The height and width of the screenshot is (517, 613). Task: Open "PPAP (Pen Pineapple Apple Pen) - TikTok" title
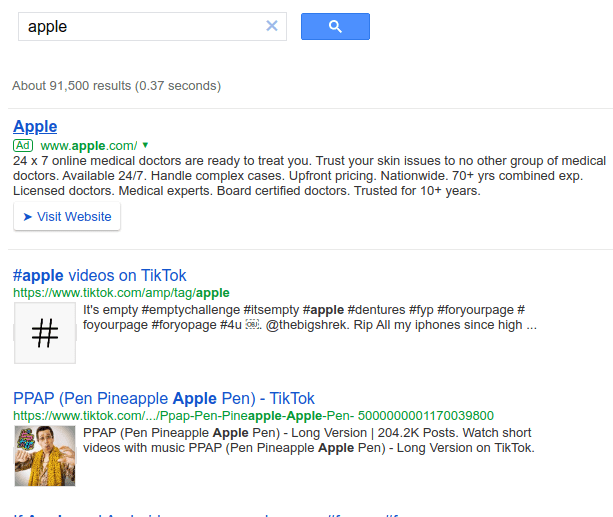click(x=164, y=398)
